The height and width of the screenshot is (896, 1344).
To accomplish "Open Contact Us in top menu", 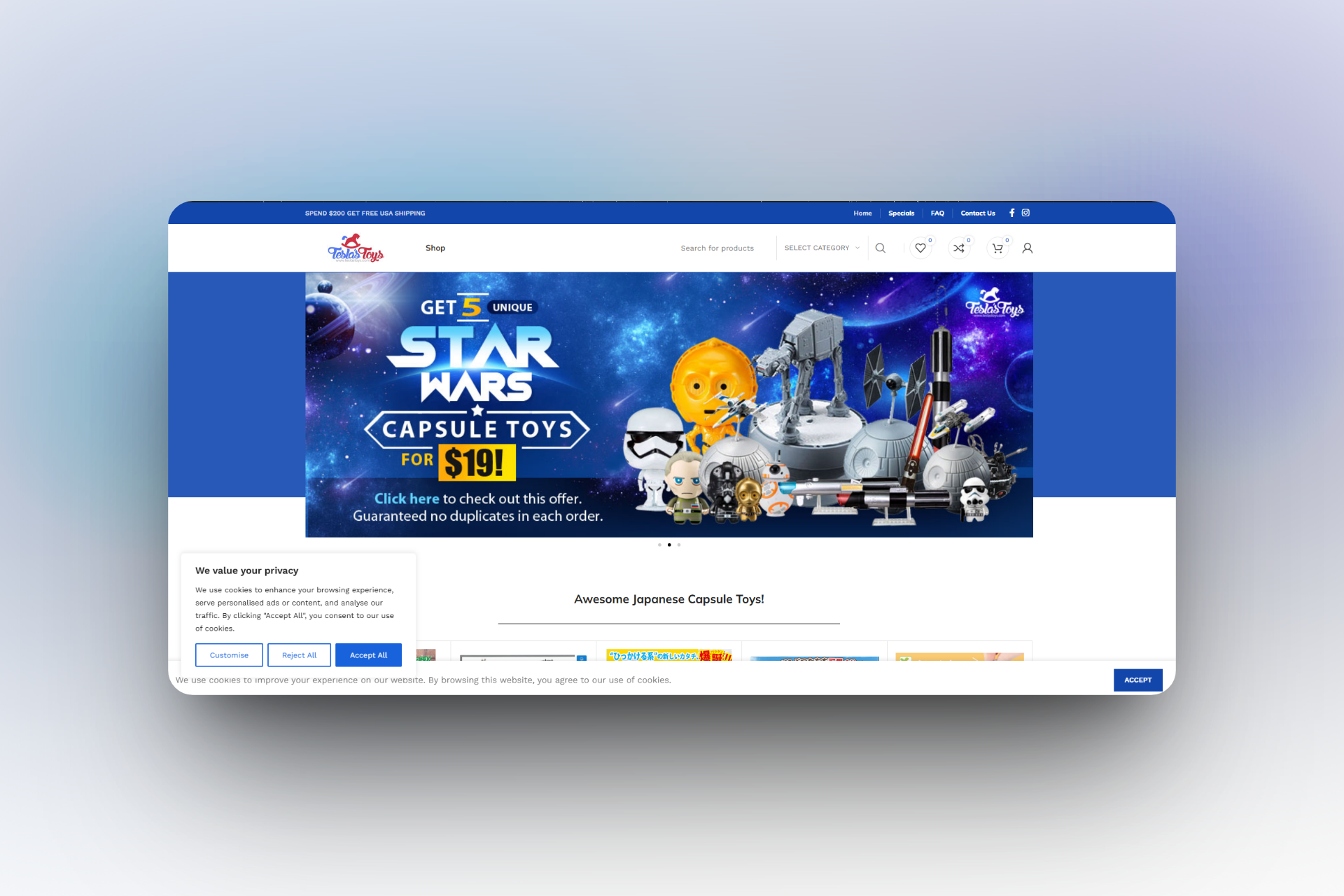I will click(978, 213).
